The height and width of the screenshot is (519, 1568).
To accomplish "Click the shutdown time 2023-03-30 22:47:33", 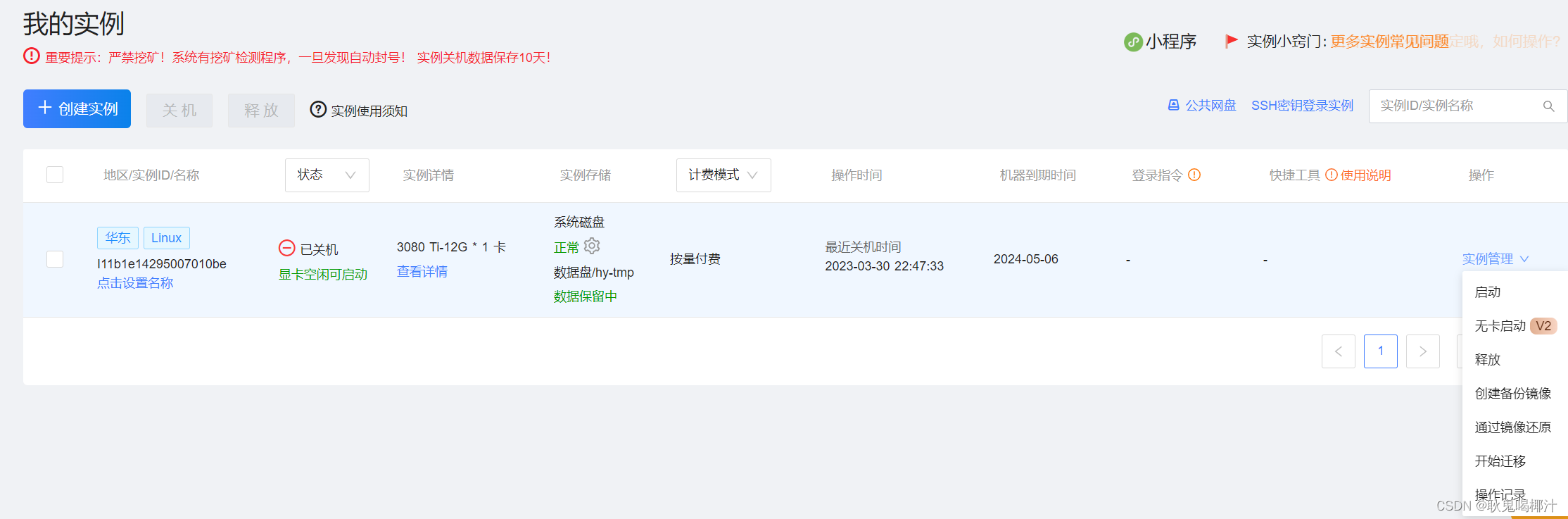I will click(885, 266).
